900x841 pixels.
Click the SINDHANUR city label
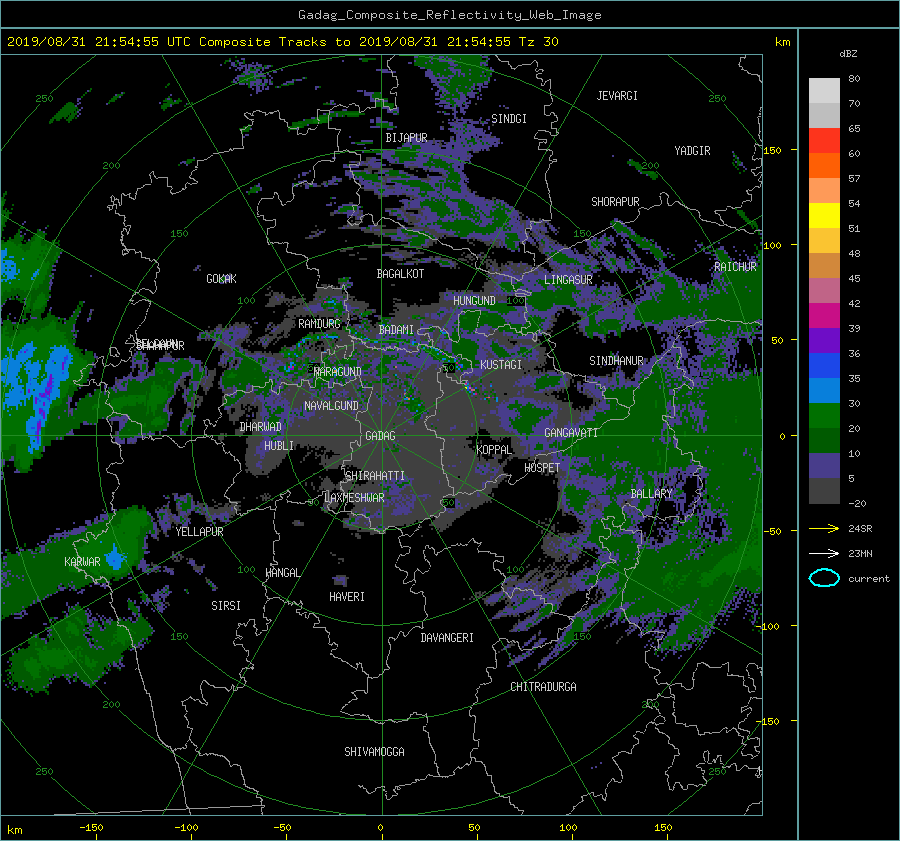tap(616, 361)
